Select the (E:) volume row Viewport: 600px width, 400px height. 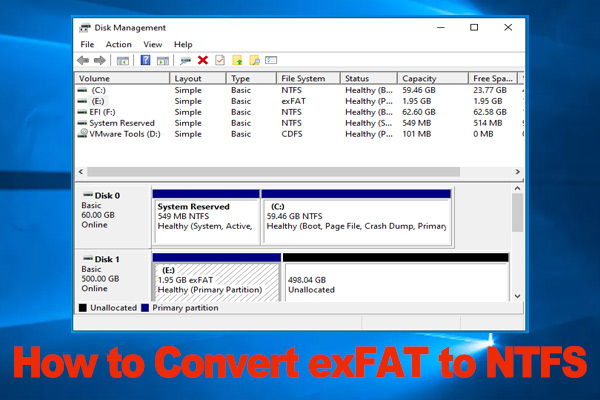click(x=300, y=101)
